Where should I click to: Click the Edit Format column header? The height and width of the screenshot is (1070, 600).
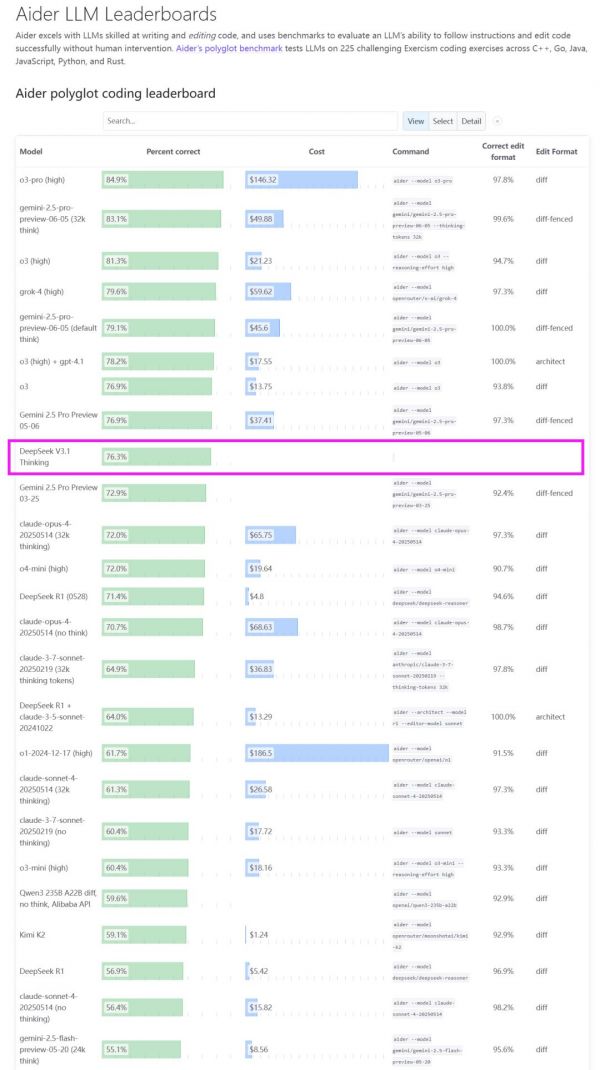pyautogui.click(x=556, y=151)
